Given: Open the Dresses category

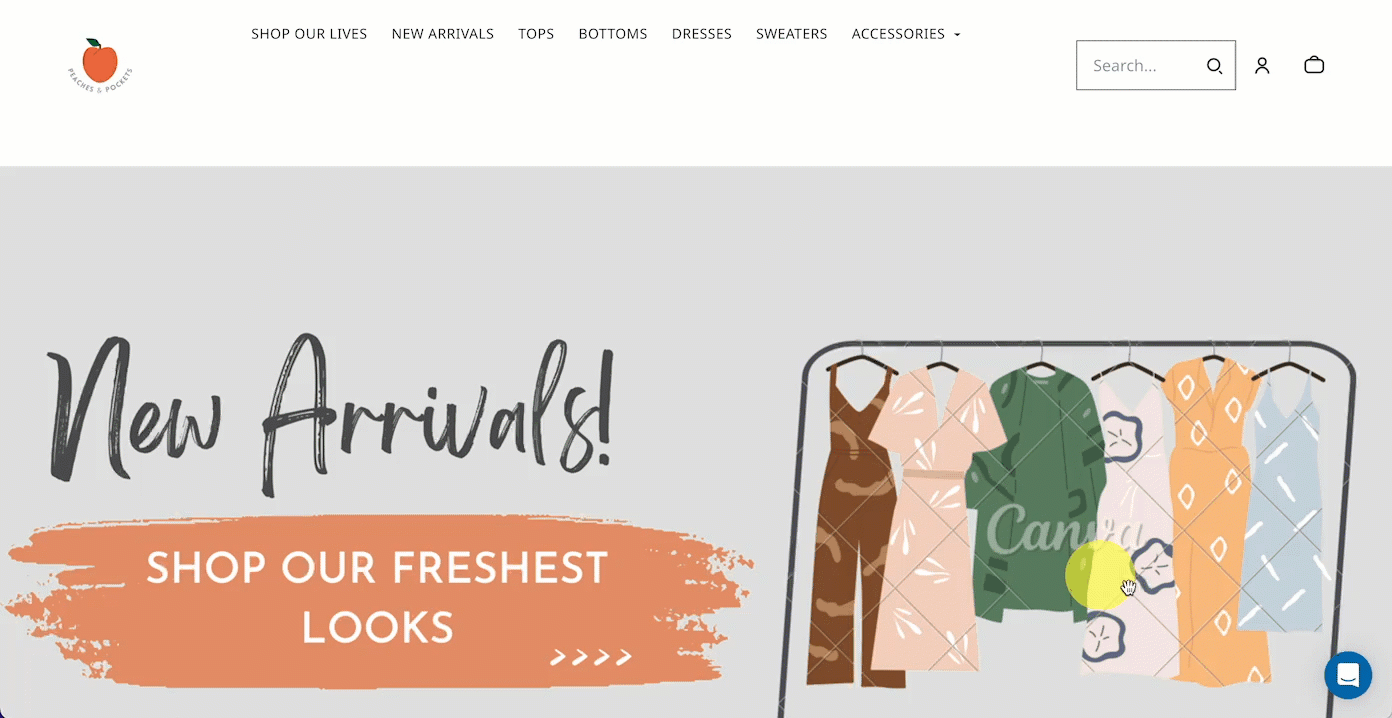Looking at the screenshot, I should [702, 34].
